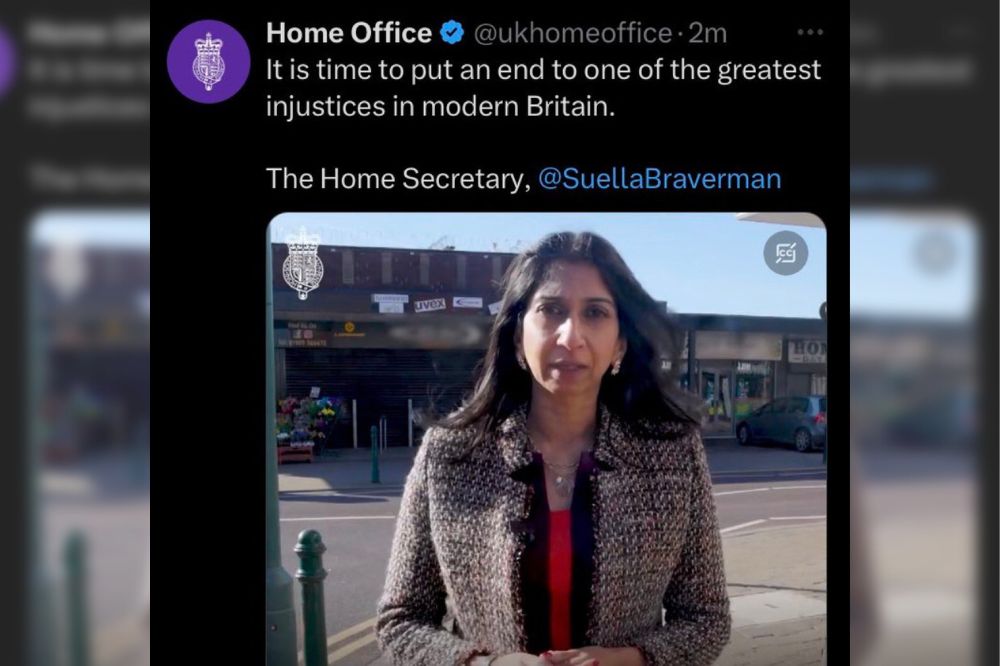
Task: Click the blurred blue mention link at right
Action: [x=890, y=179]
